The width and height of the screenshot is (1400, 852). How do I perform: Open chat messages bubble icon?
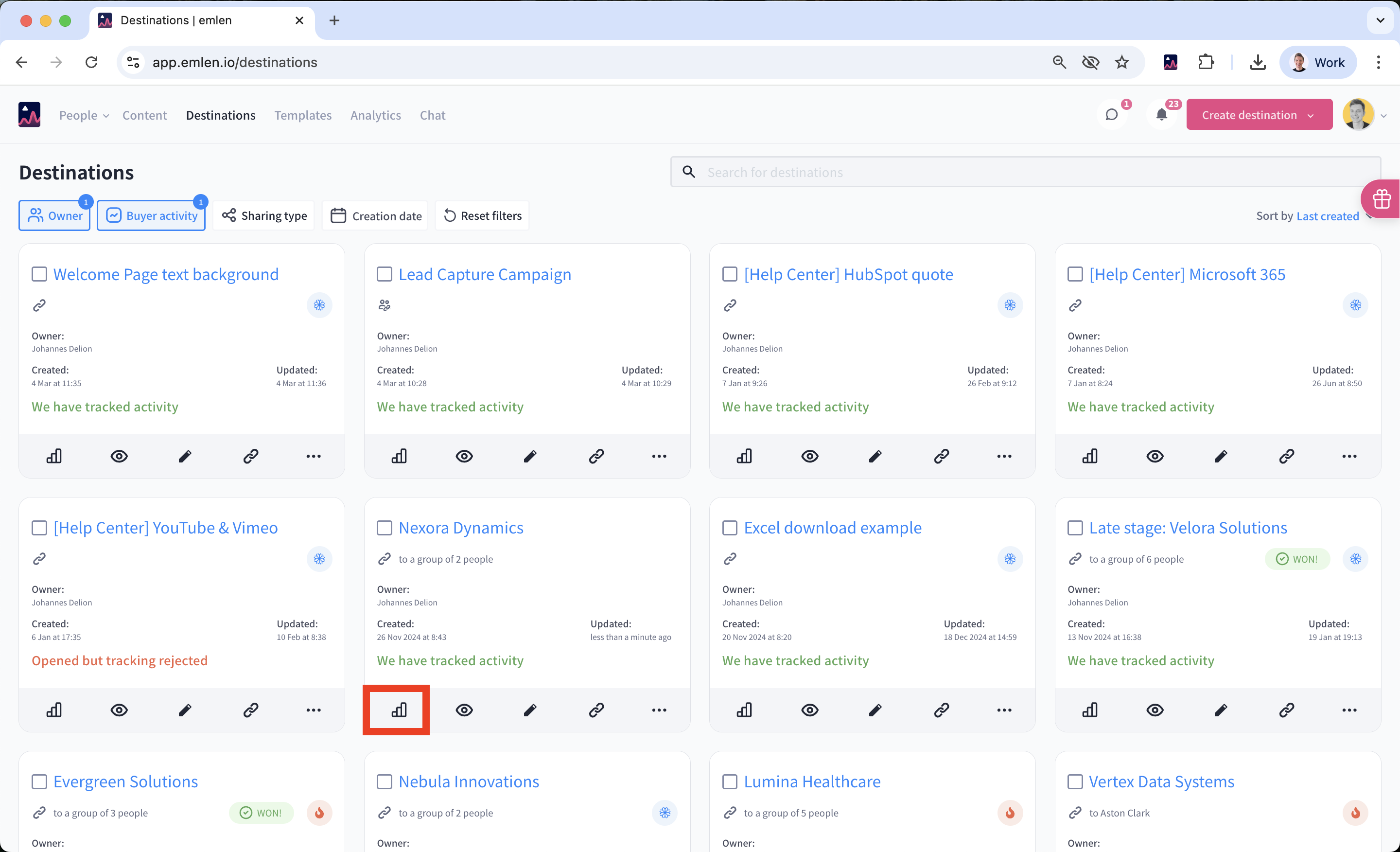1111,115
